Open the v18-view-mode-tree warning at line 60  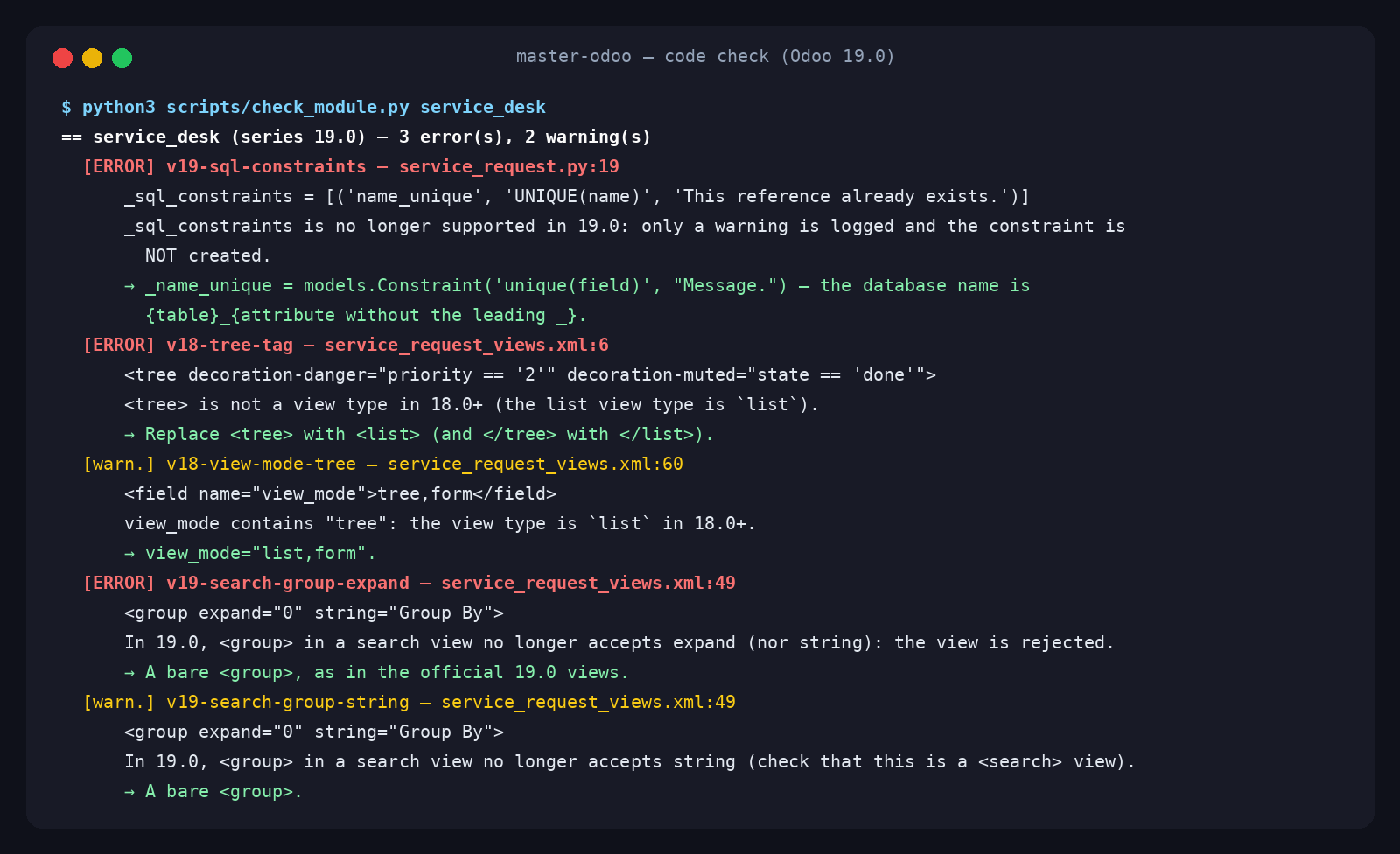click(382, 465)
